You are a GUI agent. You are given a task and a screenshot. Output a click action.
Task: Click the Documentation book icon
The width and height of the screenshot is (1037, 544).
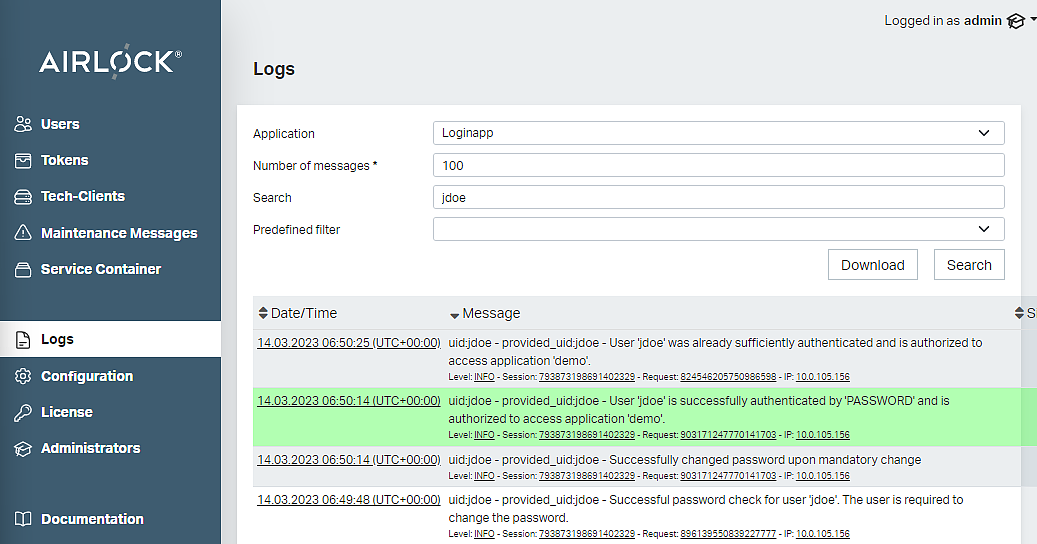click(x=23, y=519)
